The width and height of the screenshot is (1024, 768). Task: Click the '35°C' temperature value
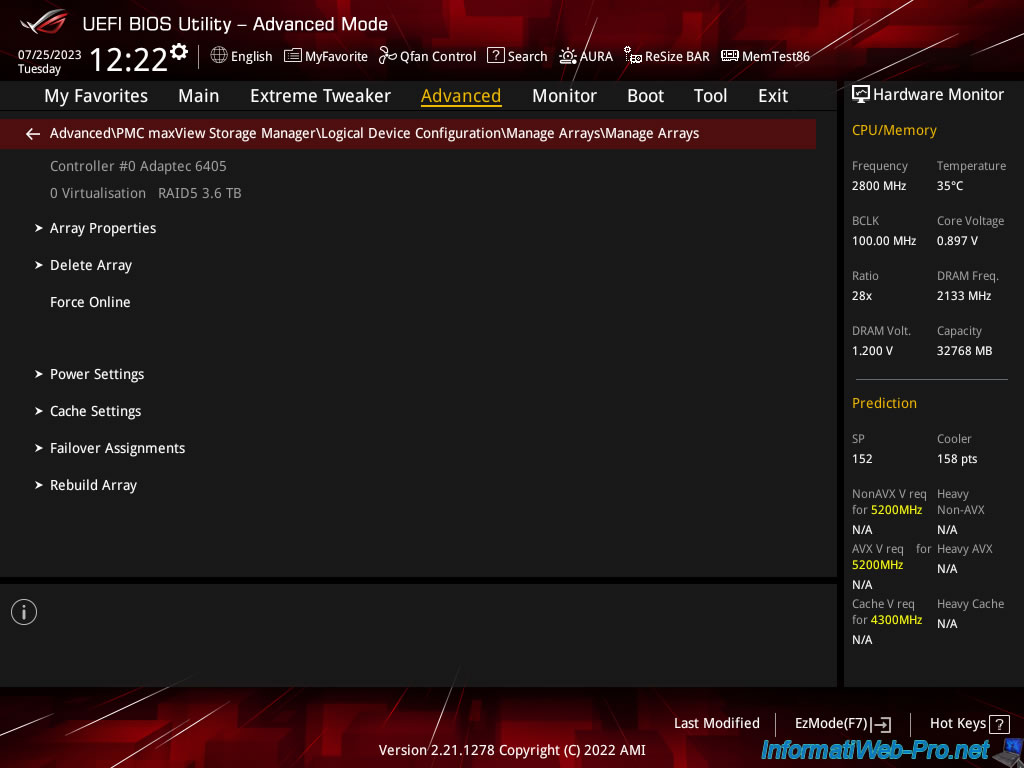click(950, 186)
